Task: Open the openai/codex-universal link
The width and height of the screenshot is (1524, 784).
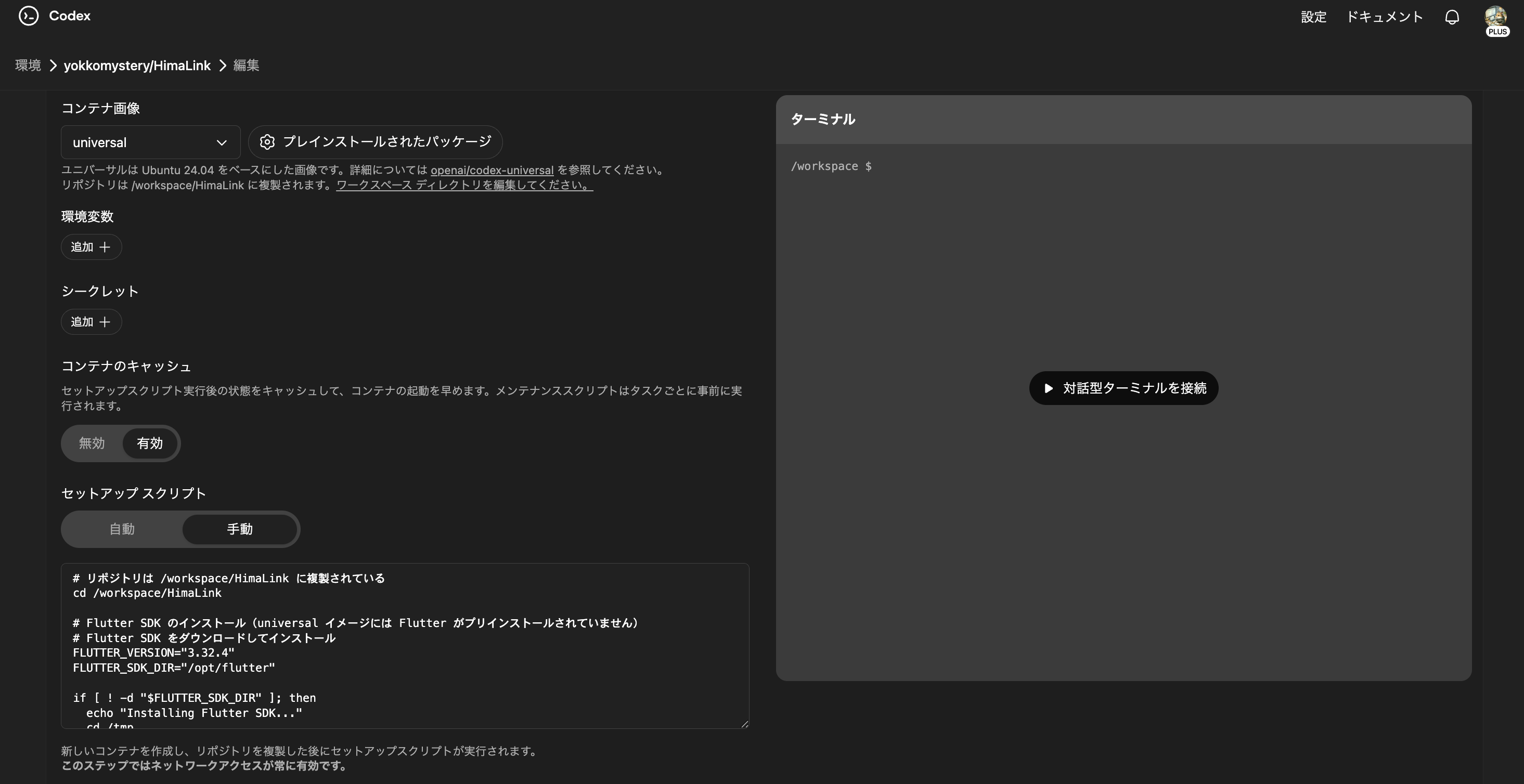Action: pos(492,169)
